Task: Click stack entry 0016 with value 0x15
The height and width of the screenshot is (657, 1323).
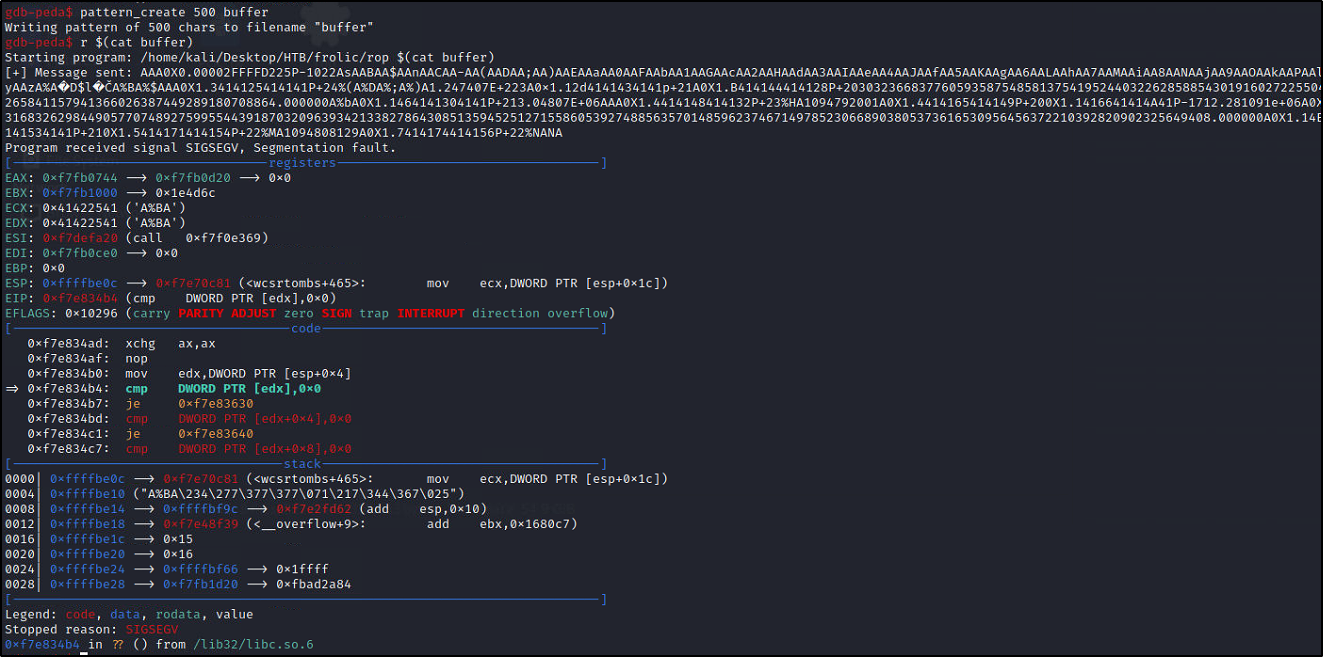Action: click(x=98, y=537)
